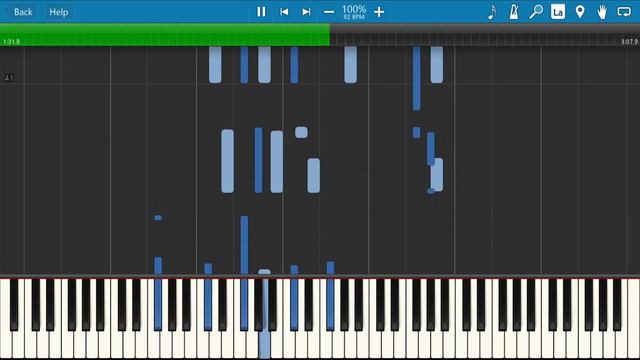Decrease playback speed with minus button

pyautogui.click(x=329, y=12)
